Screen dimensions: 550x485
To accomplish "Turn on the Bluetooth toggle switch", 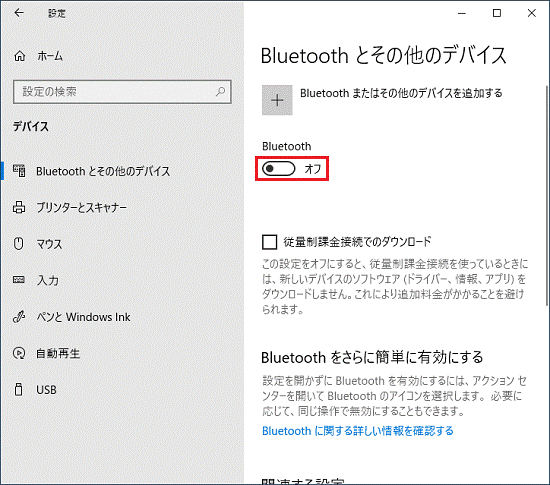I will (x=279, y=169).
